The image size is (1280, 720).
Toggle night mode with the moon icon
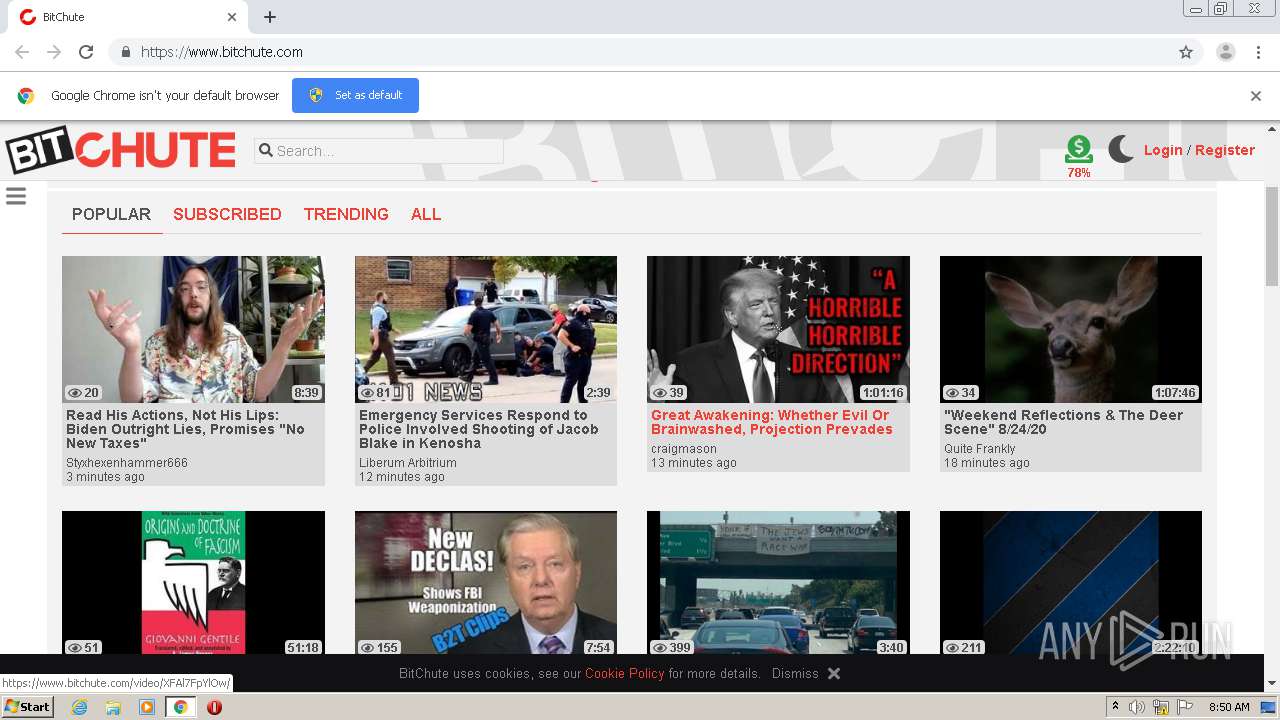pos(1121,150)
